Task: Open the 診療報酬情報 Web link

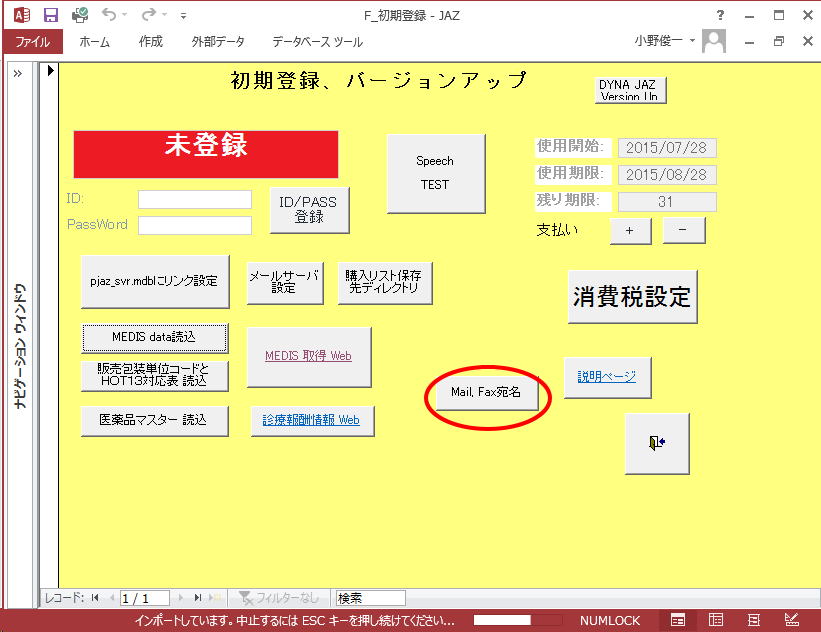Action: [x=312, y=420]
